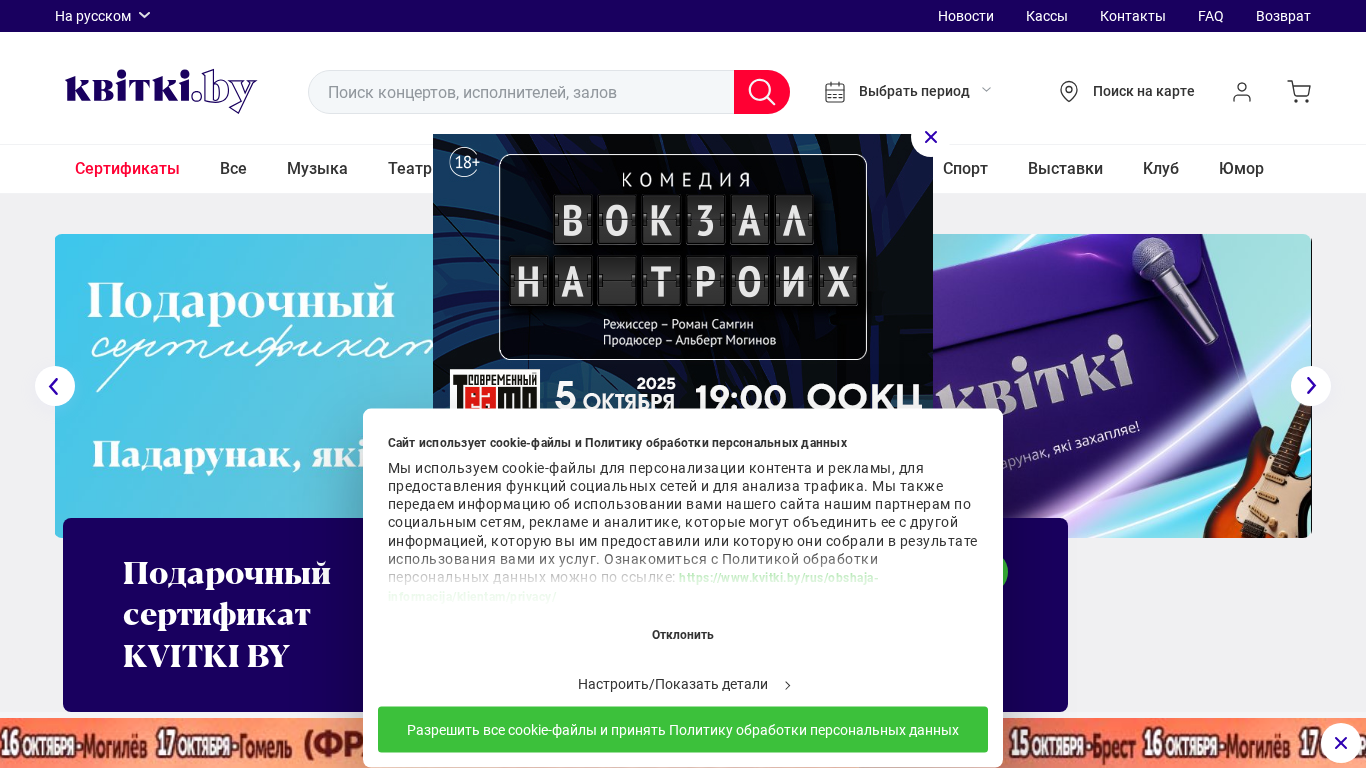Click the map pin icon
This screenshot has width=1366, height=768.
(x=1069, y=92)
